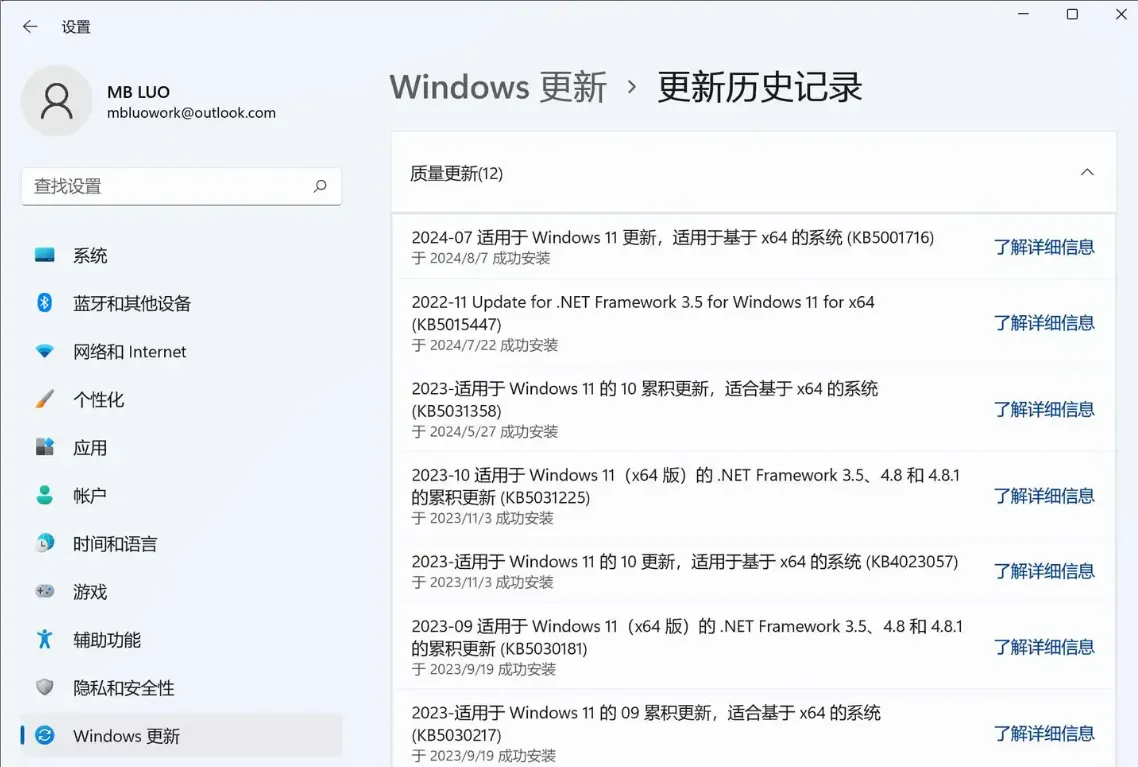
Task: Click inside the 查找设置 search box
Action: pyautogui.click(x=181, y=186)
